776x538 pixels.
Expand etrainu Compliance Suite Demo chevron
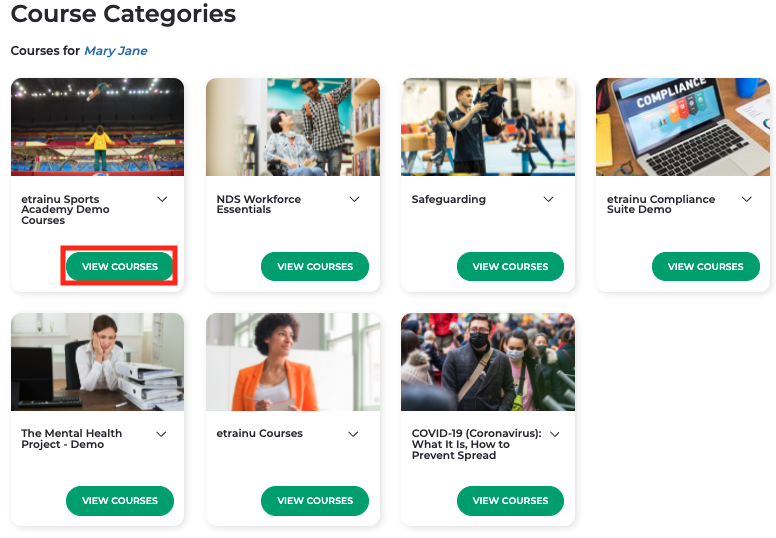pos(746,200)
